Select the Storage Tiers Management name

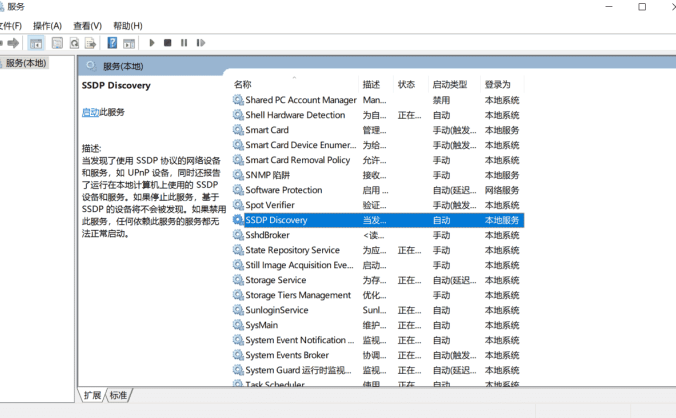(x=298, y=295)
